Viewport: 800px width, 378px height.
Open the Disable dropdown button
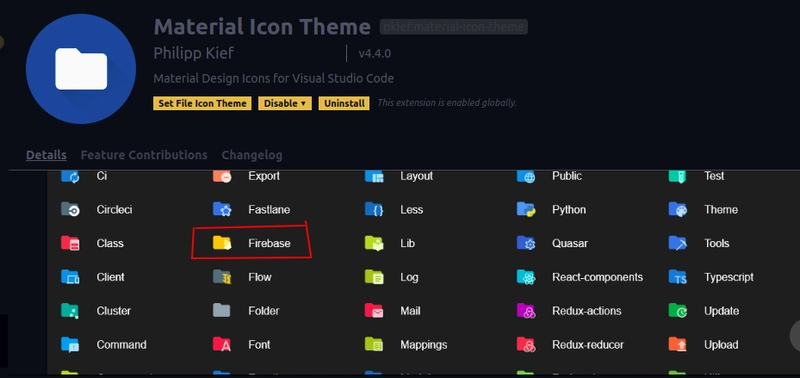click(285, 103)
